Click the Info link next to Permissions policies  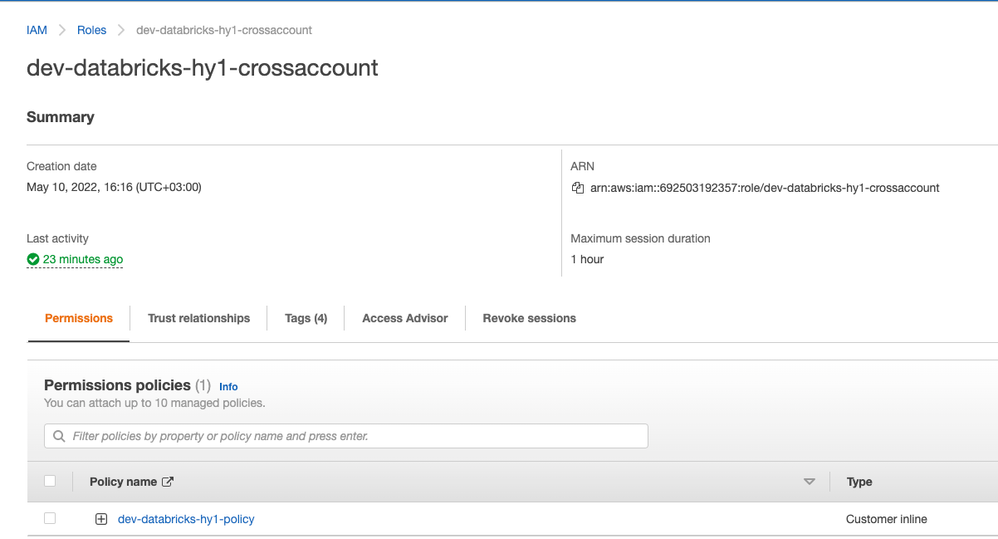[229, 386]
